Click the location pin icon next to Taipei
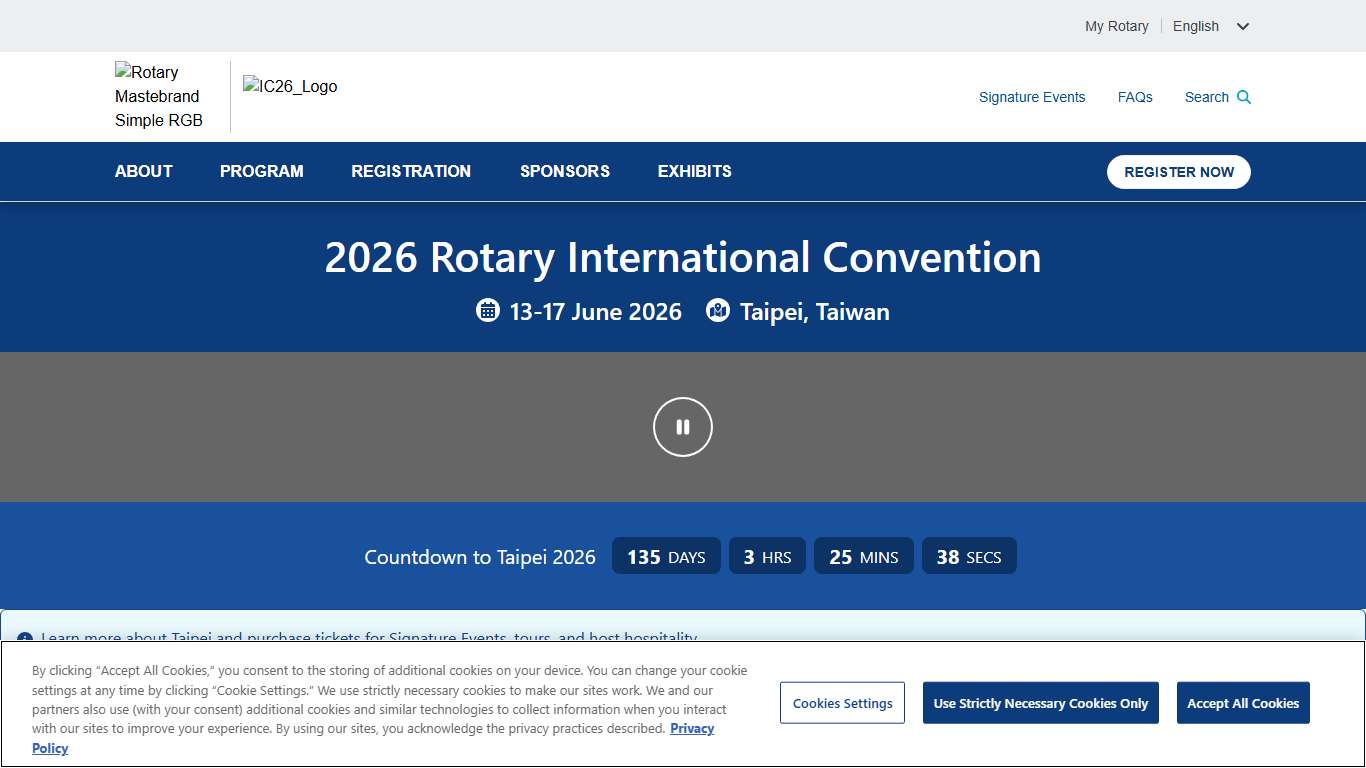The height and width of the screenshot is (768, 1366). 718,310
